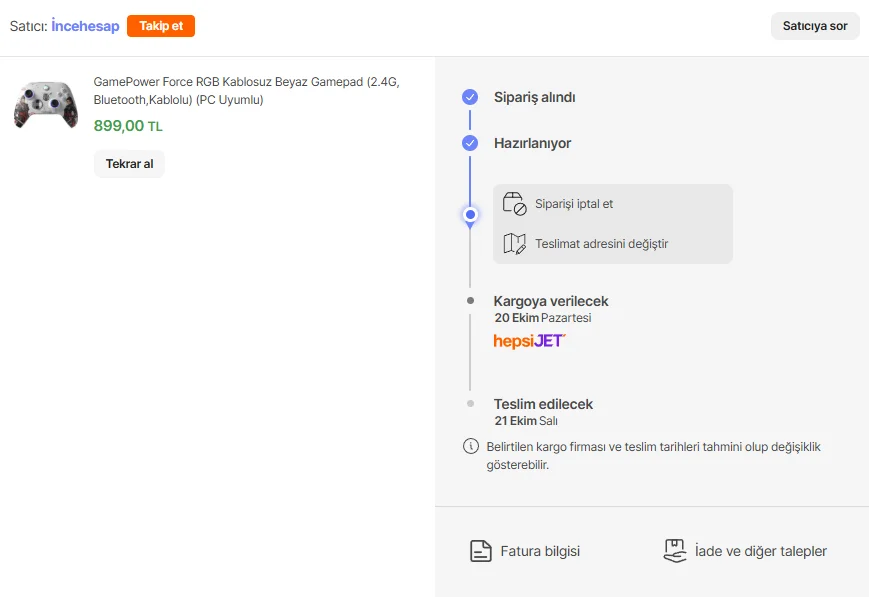Follow the seller with Takip et

click(x=161, y=26)
